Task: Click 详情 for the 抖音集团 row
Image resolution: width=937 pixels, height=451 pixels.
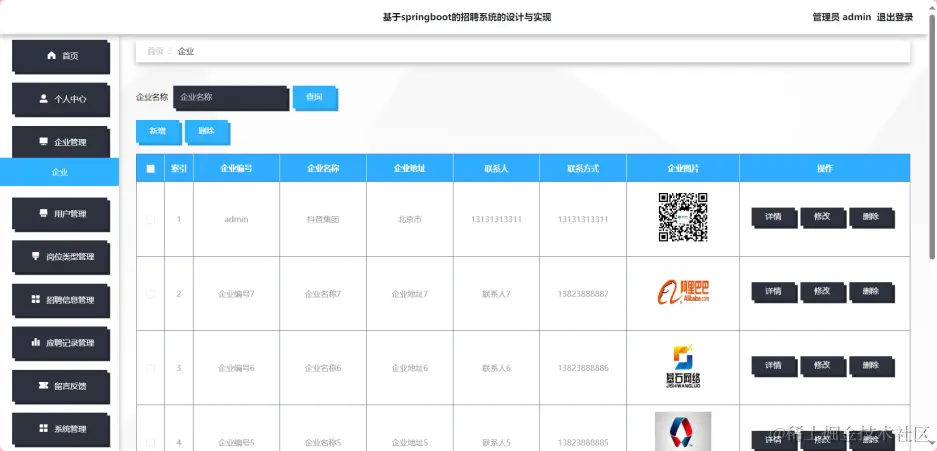Action: tap(774, 218)
